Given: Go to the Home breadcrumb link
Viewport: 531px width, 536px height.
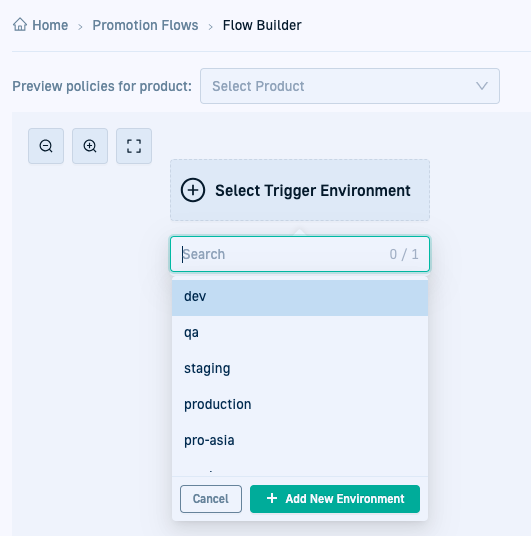Looking at the screenshot, I should click(x=50, y=25).
